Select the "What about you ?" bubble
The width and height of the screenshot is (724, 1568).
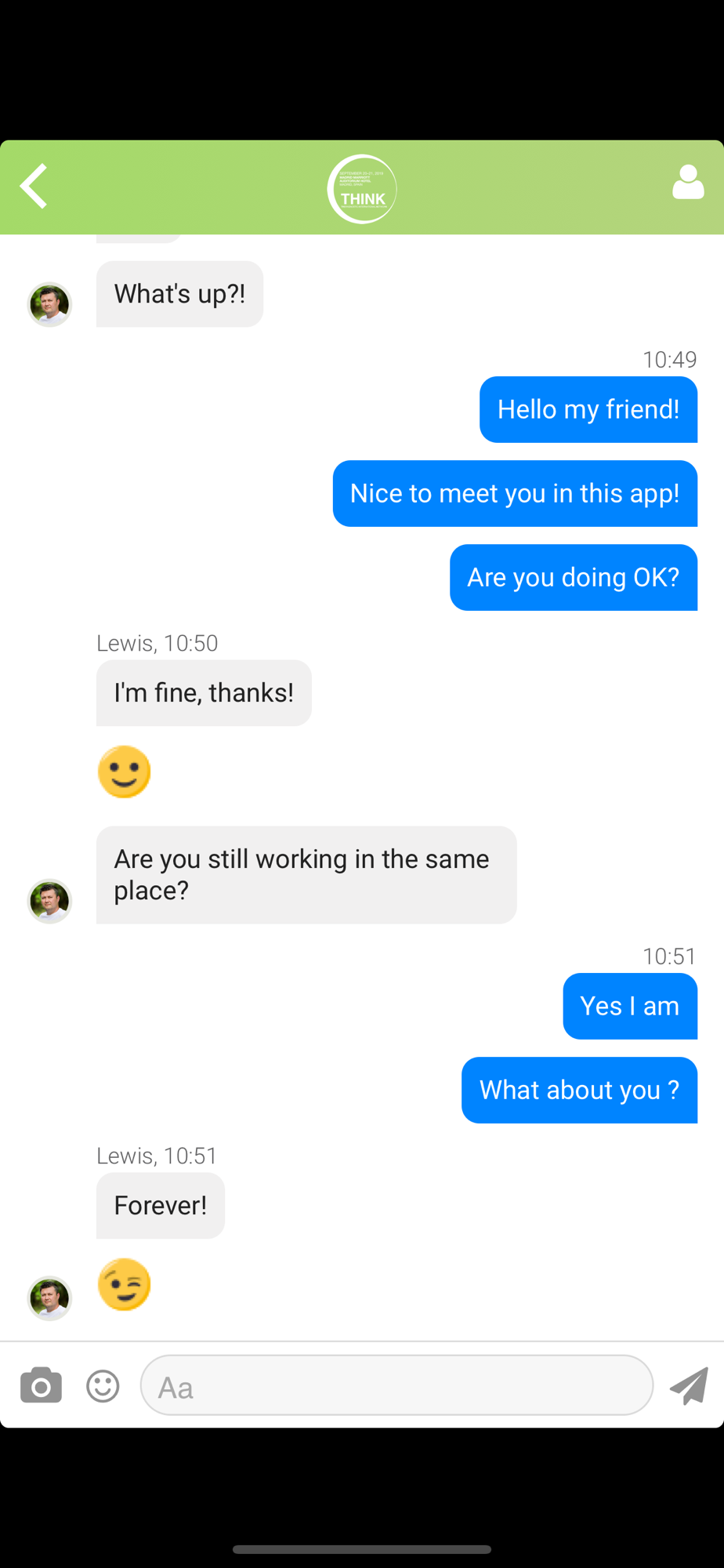tap(579, 1090)
